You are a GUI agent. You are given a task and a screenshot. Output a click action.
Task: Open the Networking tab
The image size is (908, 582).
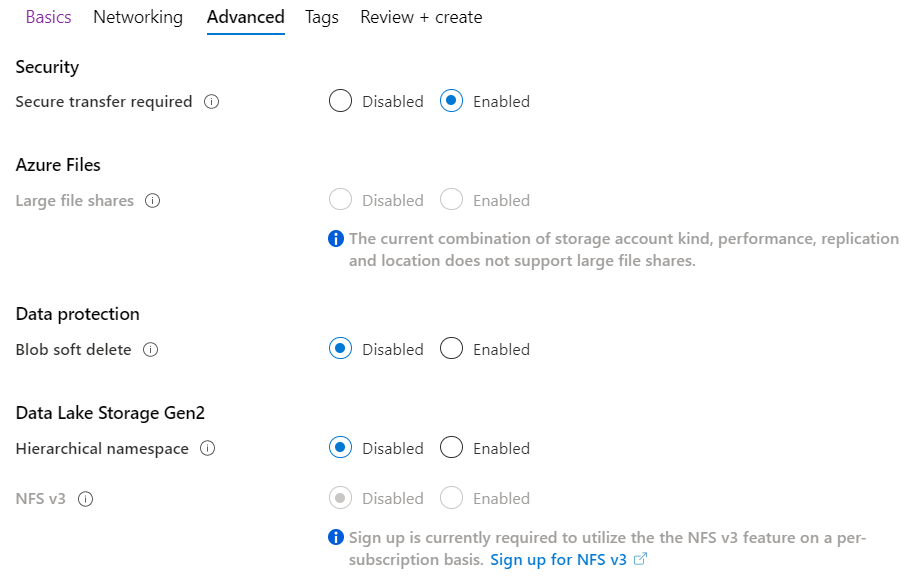pos(138,17)
